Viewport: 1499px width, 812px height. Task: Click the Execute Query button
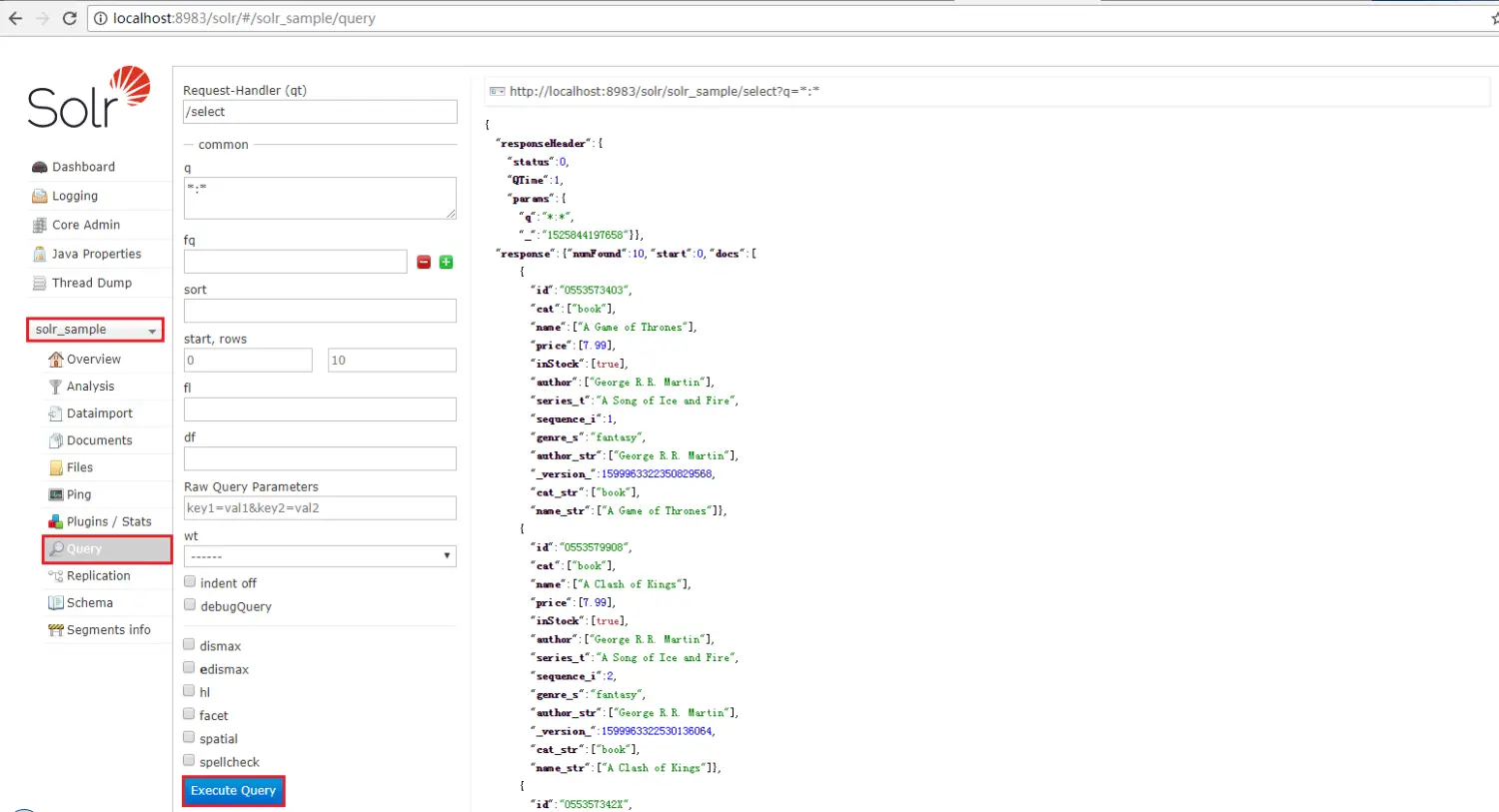pyautogui.click(x=234, y=791)
